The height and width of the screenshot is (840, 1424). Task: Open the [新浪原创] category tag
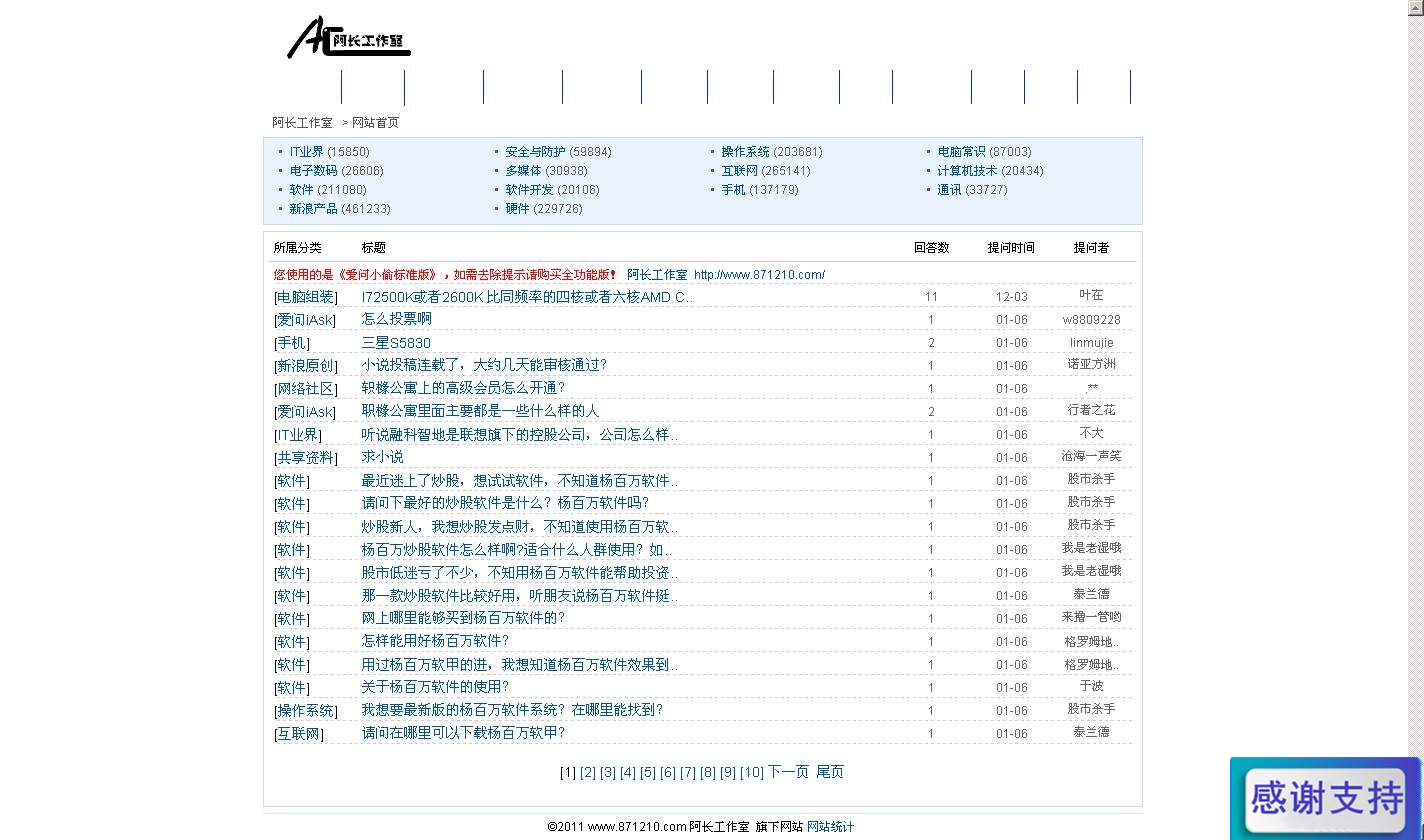(x=306, y=366)
